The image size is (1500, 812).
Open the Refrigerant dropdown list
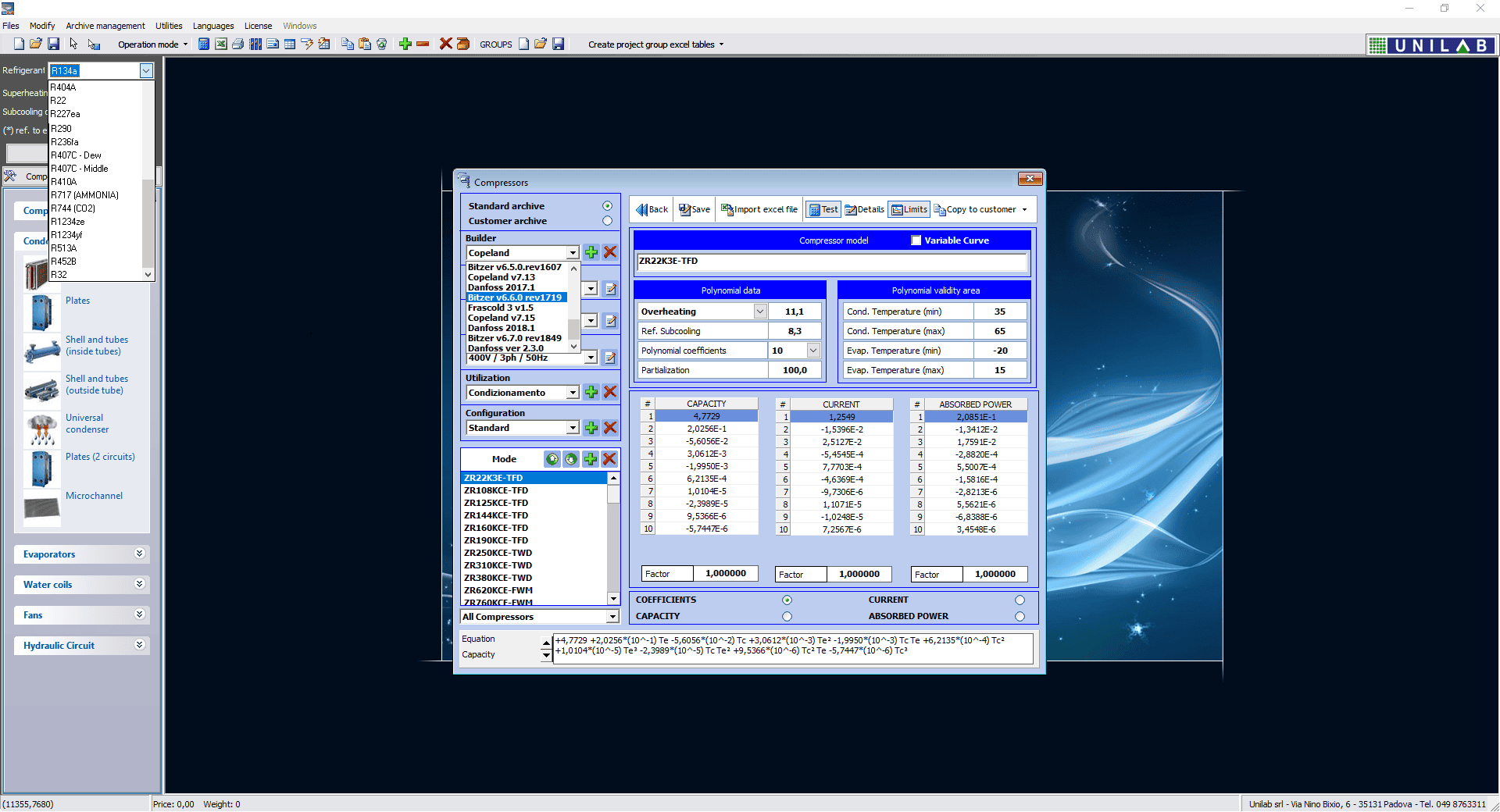[145, 70]
